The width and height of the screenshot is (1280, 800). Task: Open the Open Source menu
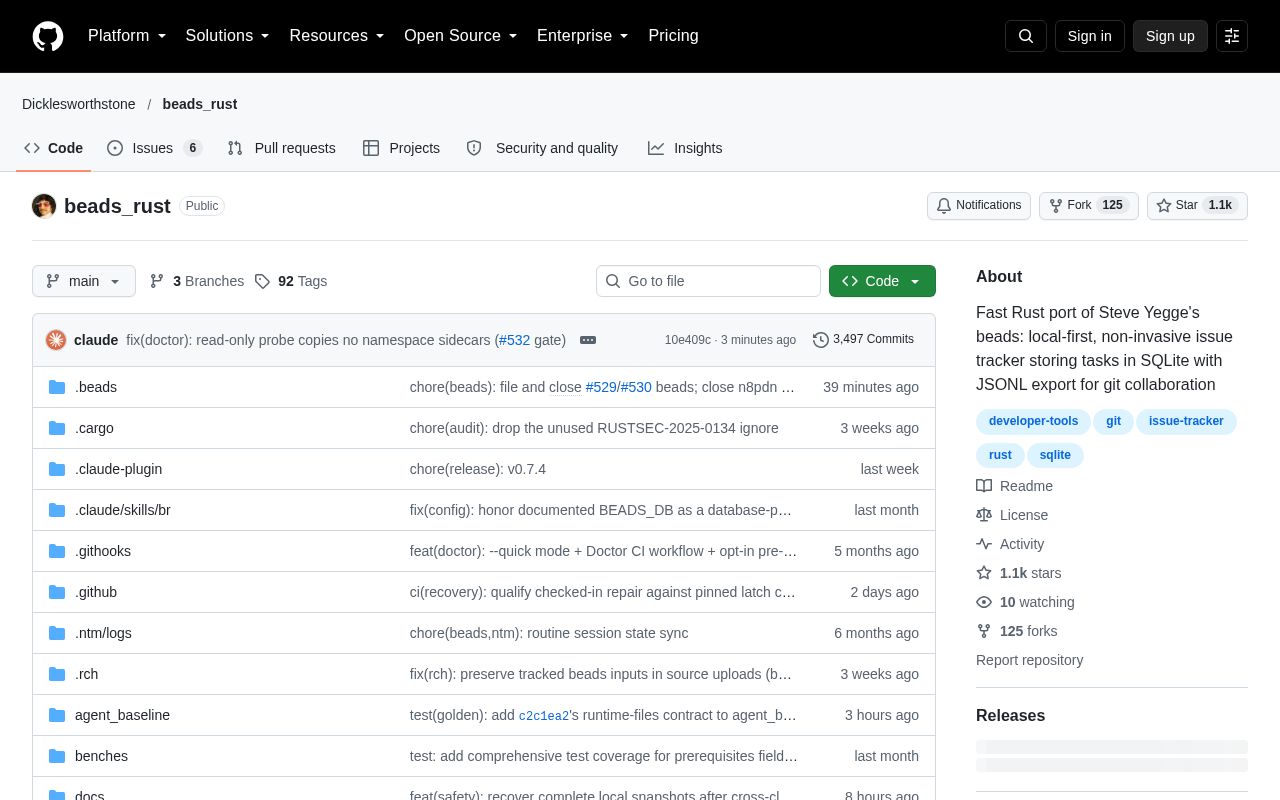pos(460,36)
